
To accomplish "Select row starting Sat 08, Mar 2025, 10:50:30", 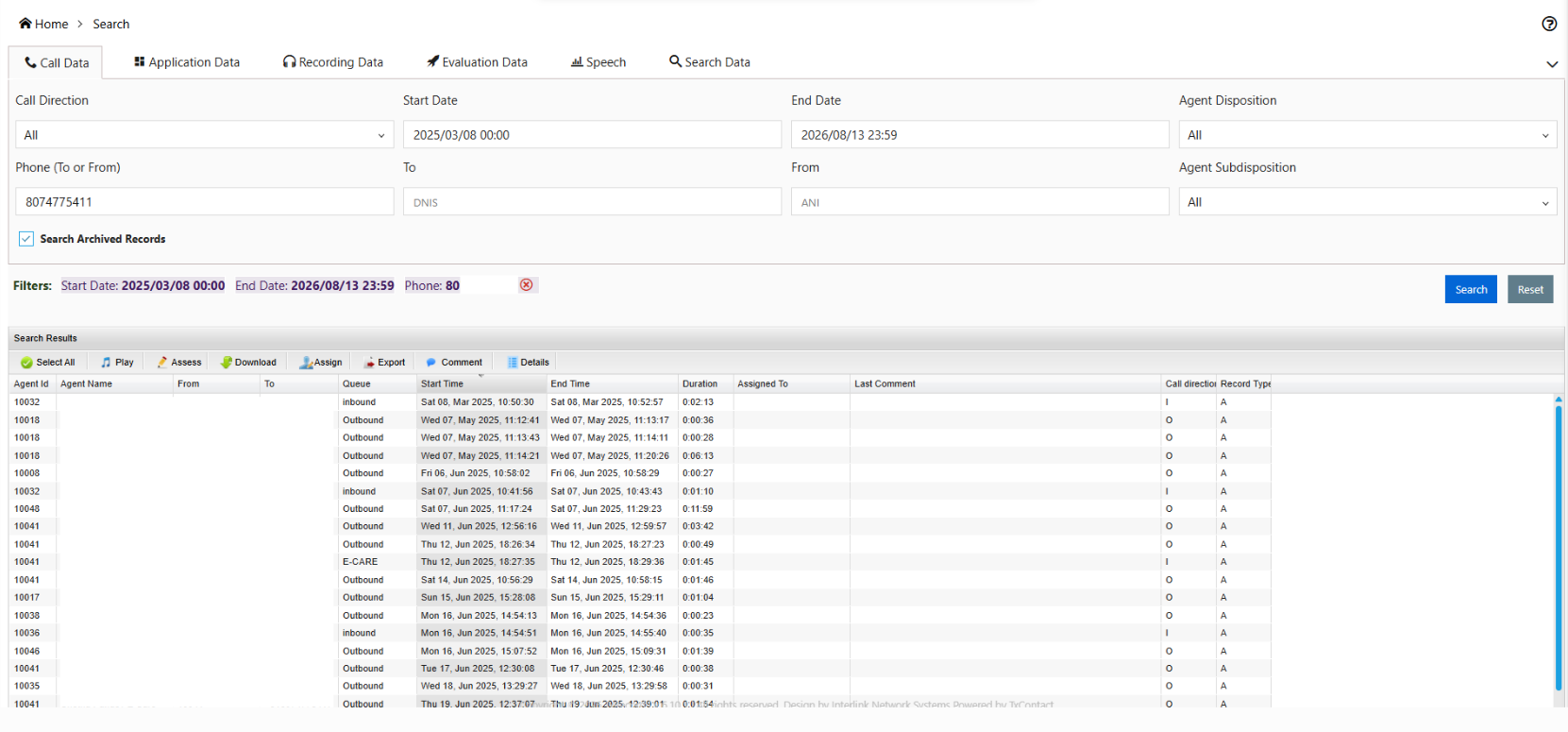I will [640, 402].
